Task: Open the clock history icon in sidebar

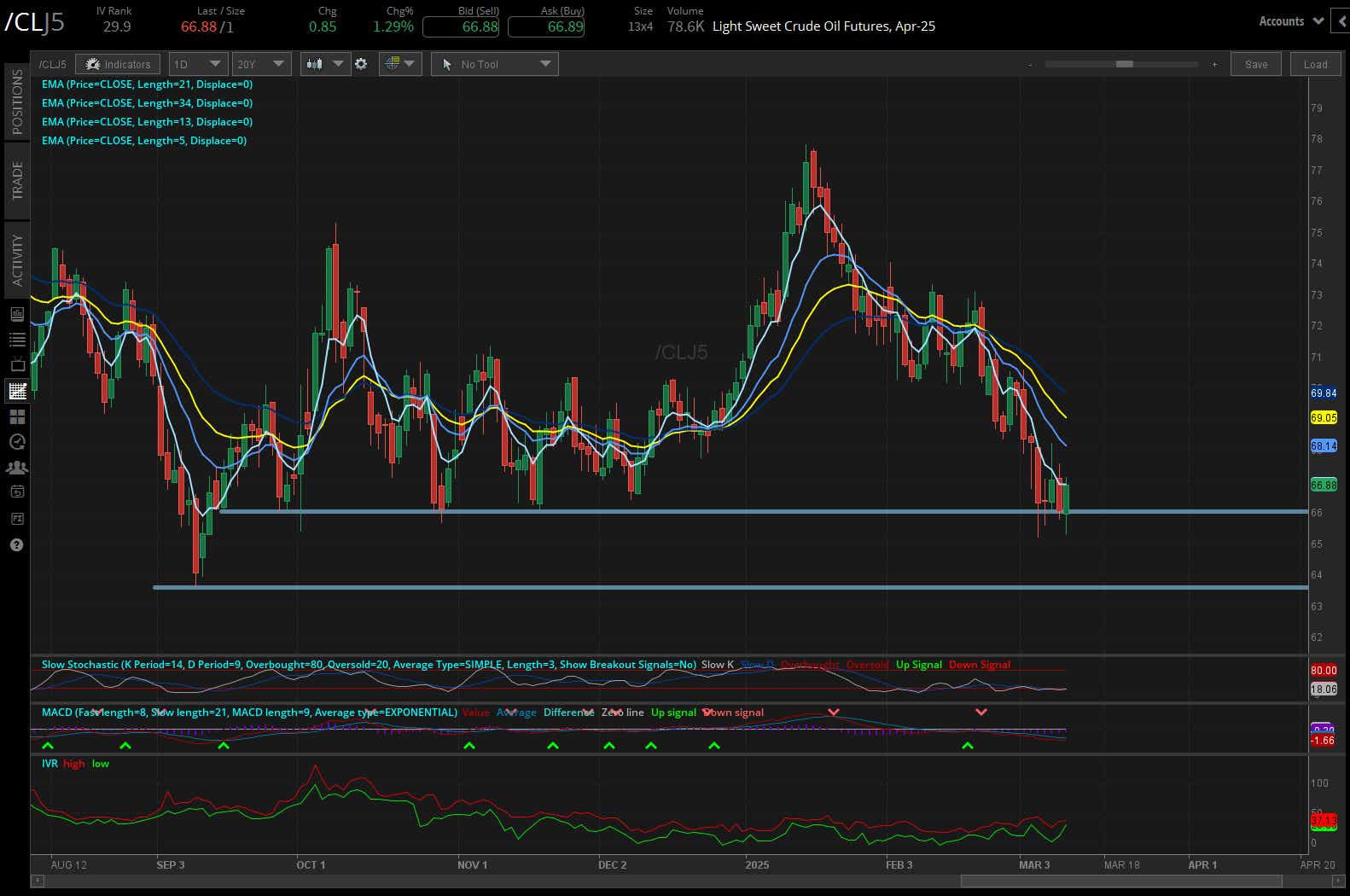Action: point(17,442)
